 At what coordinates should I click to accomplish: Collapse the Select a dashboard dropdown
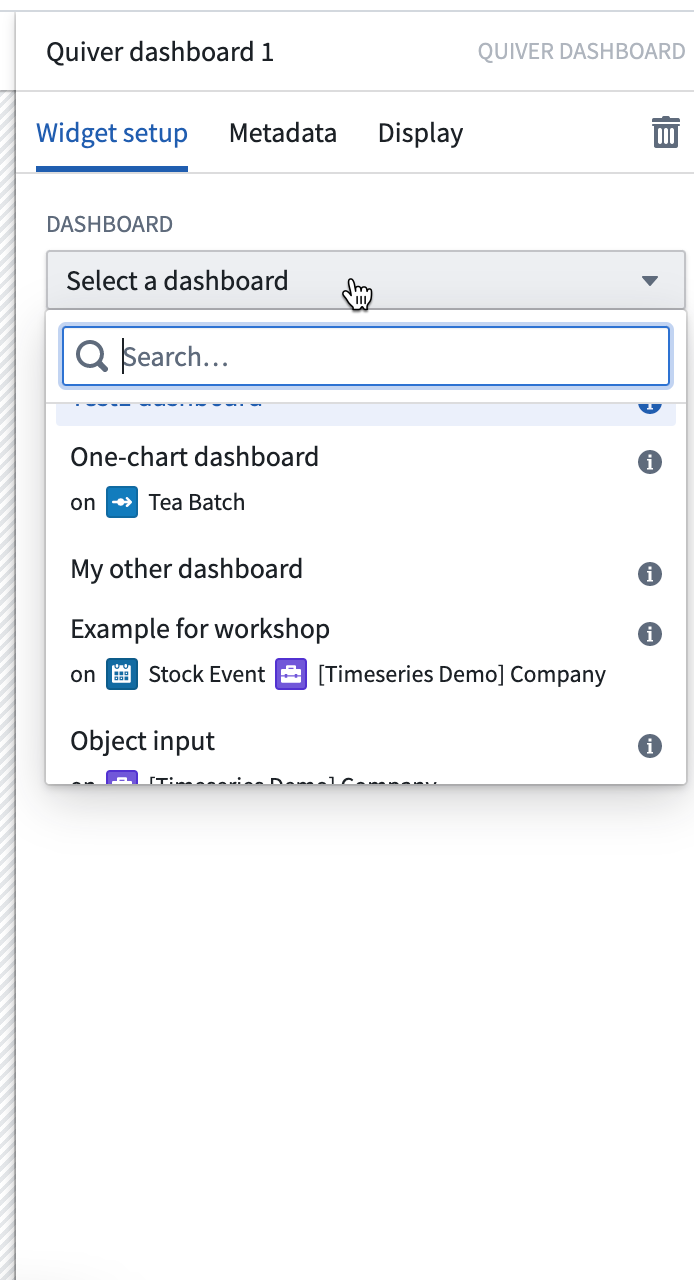366,280
